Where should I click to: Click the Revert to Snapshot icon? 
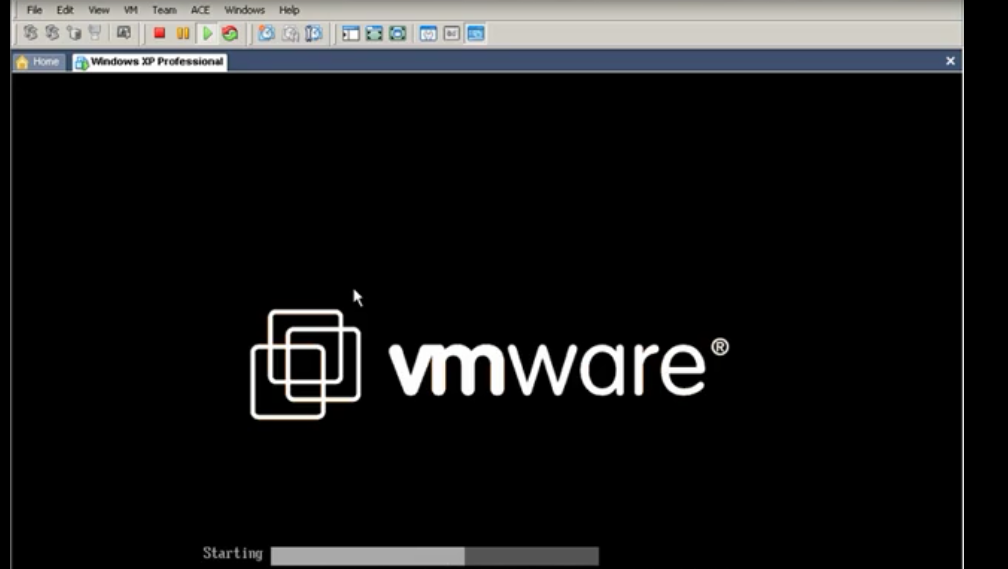click(290, 33)
